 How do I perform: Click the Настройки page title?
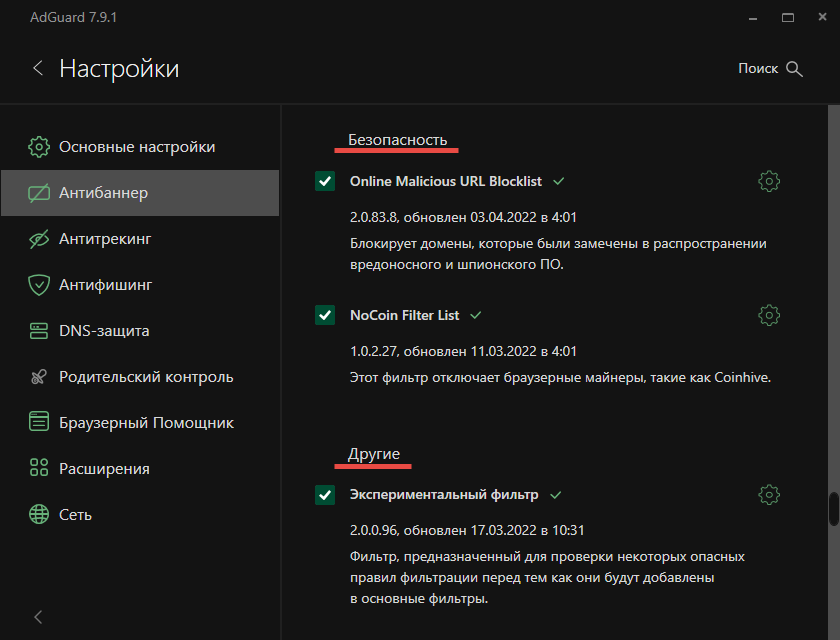click(119, 69)
